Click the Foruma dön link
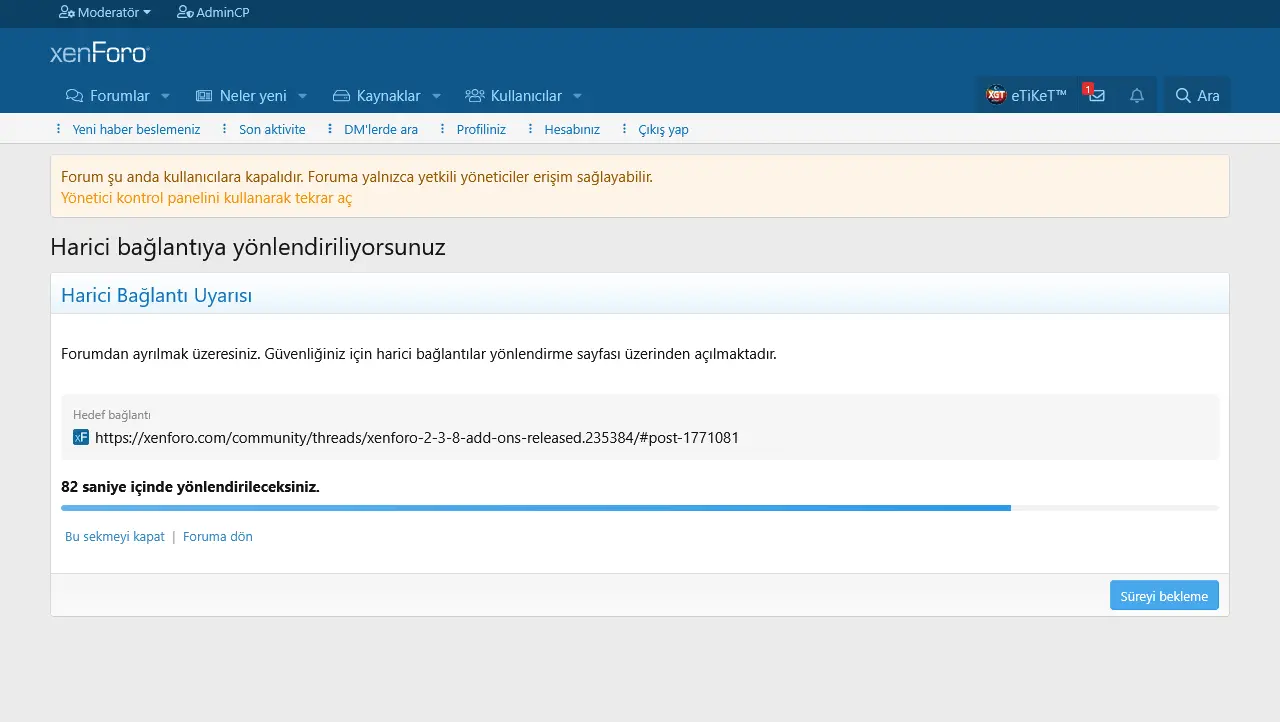1280x722 pixels. 217,536
